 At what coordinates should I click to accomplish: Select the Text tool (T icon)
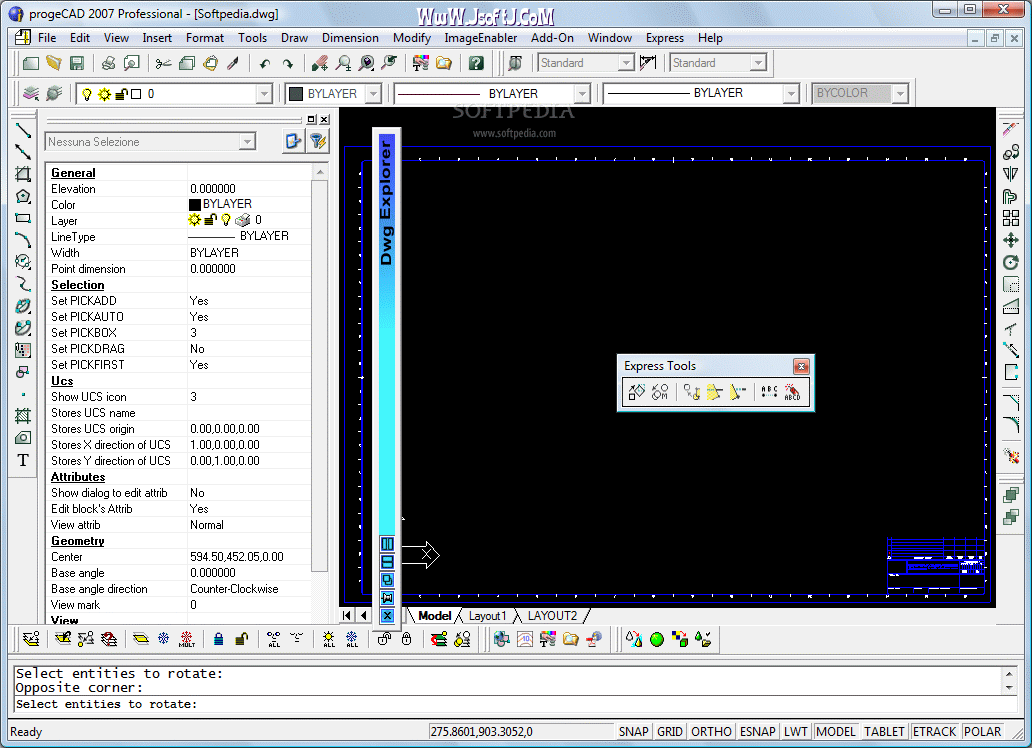[23, 460]
